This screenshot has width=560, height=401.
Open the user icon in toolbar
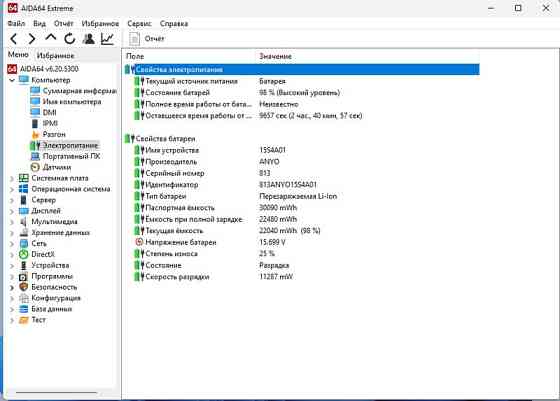coord(89,39)
